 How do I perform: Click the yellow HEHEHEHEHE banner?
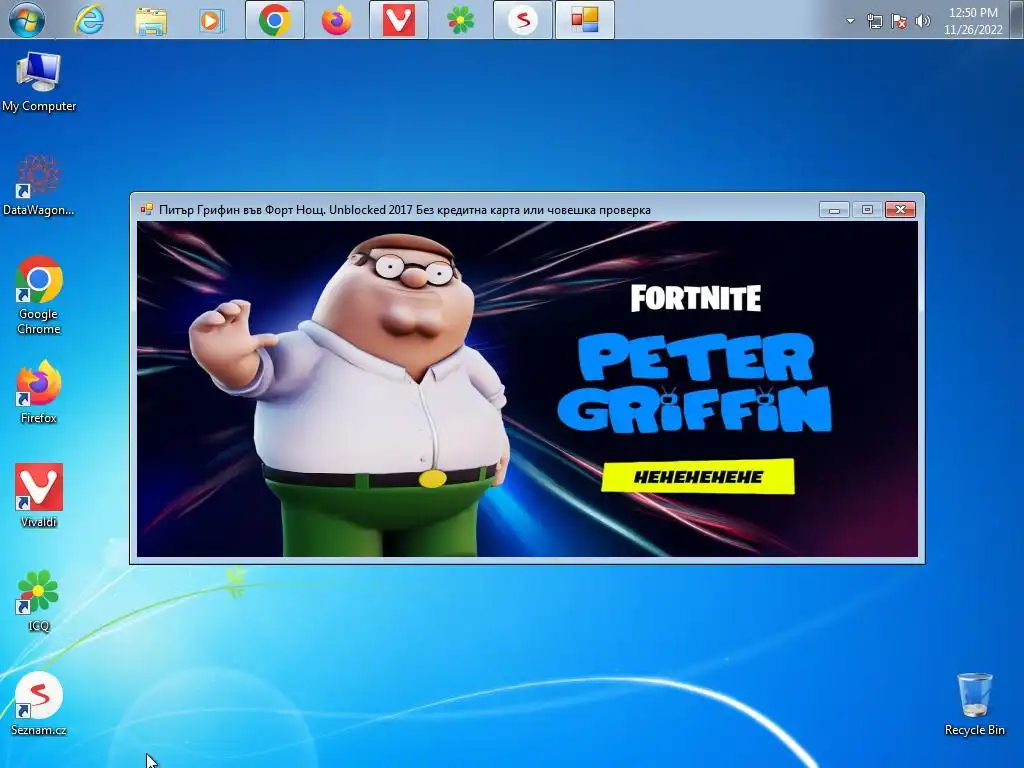click(x=697, y=476)
